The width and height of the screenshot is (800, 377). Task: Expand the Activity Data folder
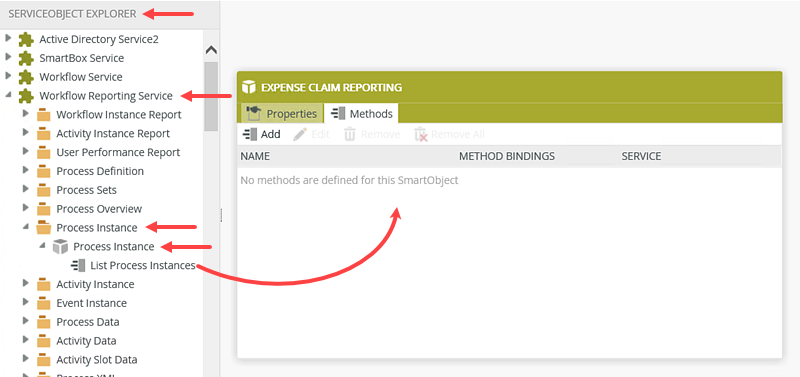26,340
